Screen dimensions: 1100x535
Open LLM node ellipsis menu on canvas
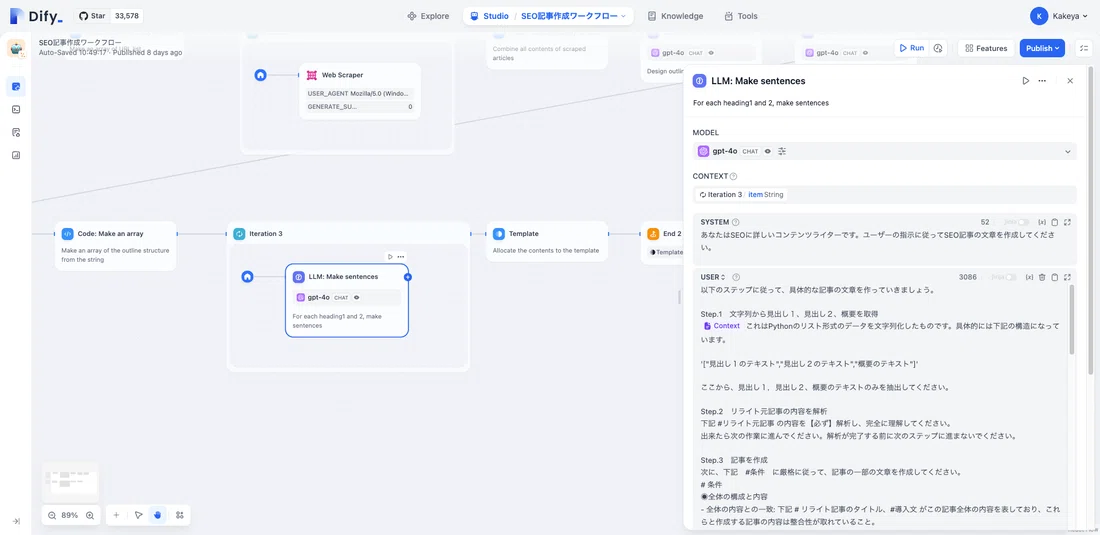coord(401,257)
